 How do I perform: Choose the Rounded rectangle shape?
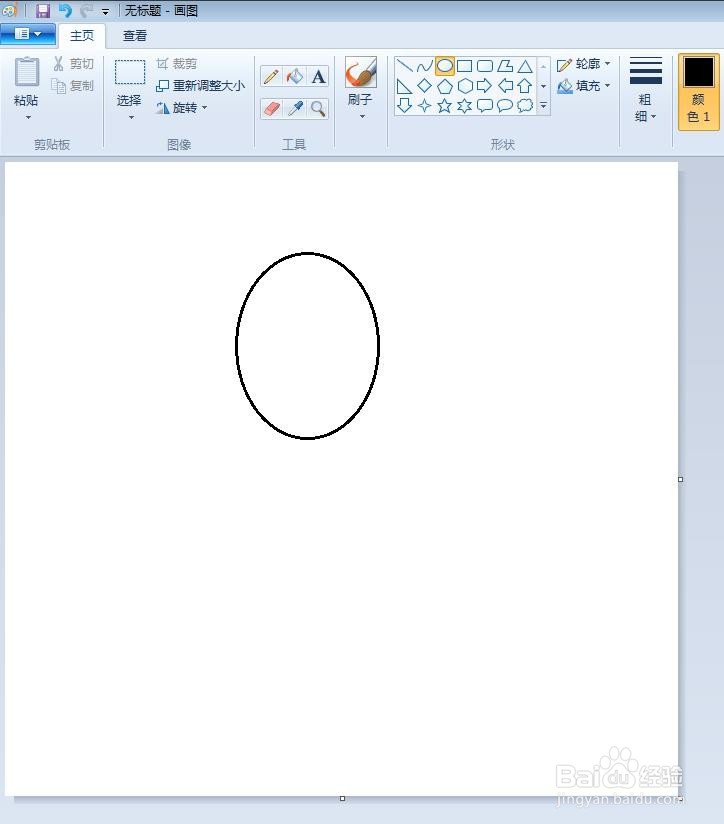pos(484,66)
